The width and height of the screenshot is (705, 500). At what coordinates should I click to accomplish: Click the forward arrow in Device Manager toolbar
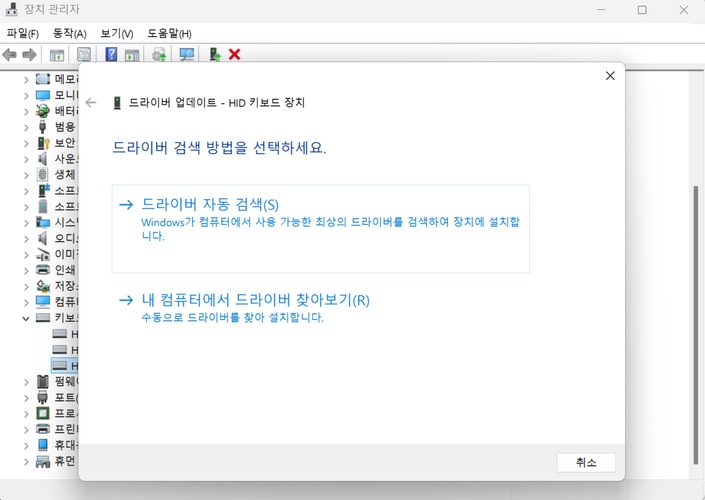[x=29, y=55]
